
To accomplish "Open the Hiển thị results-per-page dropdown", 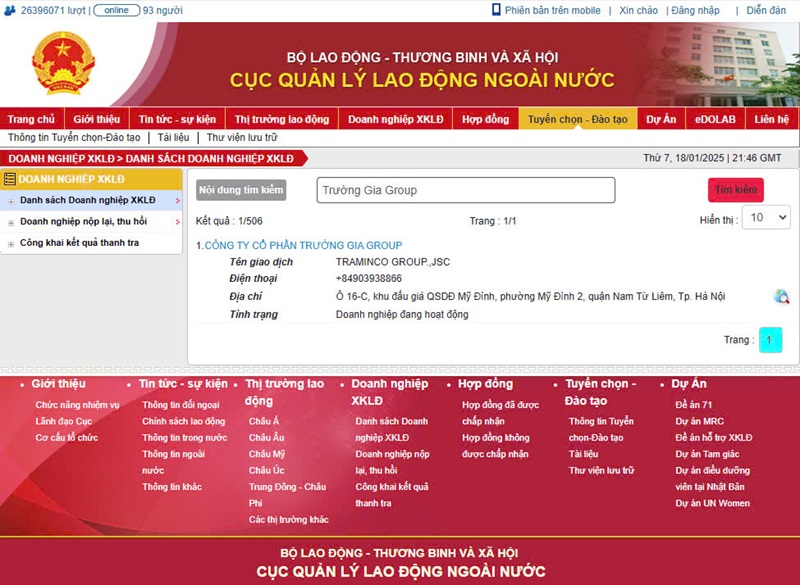I will 766,218.
